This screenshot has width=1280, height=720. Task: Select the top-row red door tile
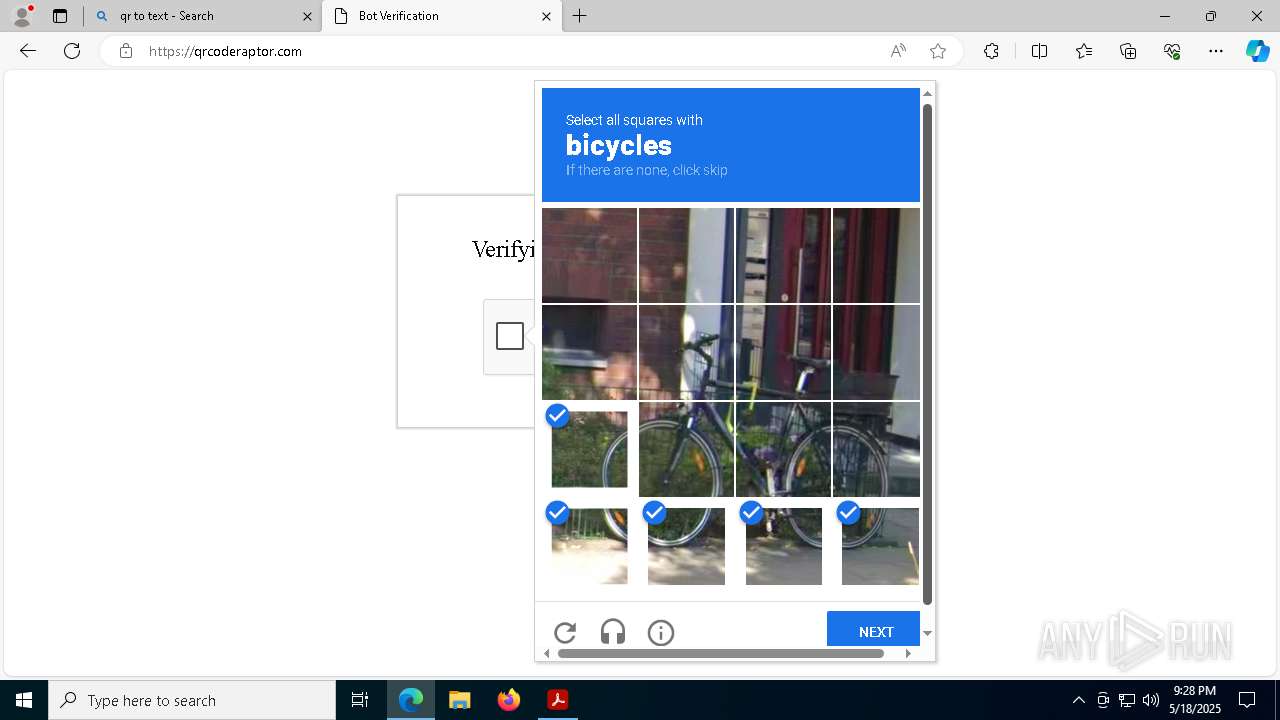783,255
